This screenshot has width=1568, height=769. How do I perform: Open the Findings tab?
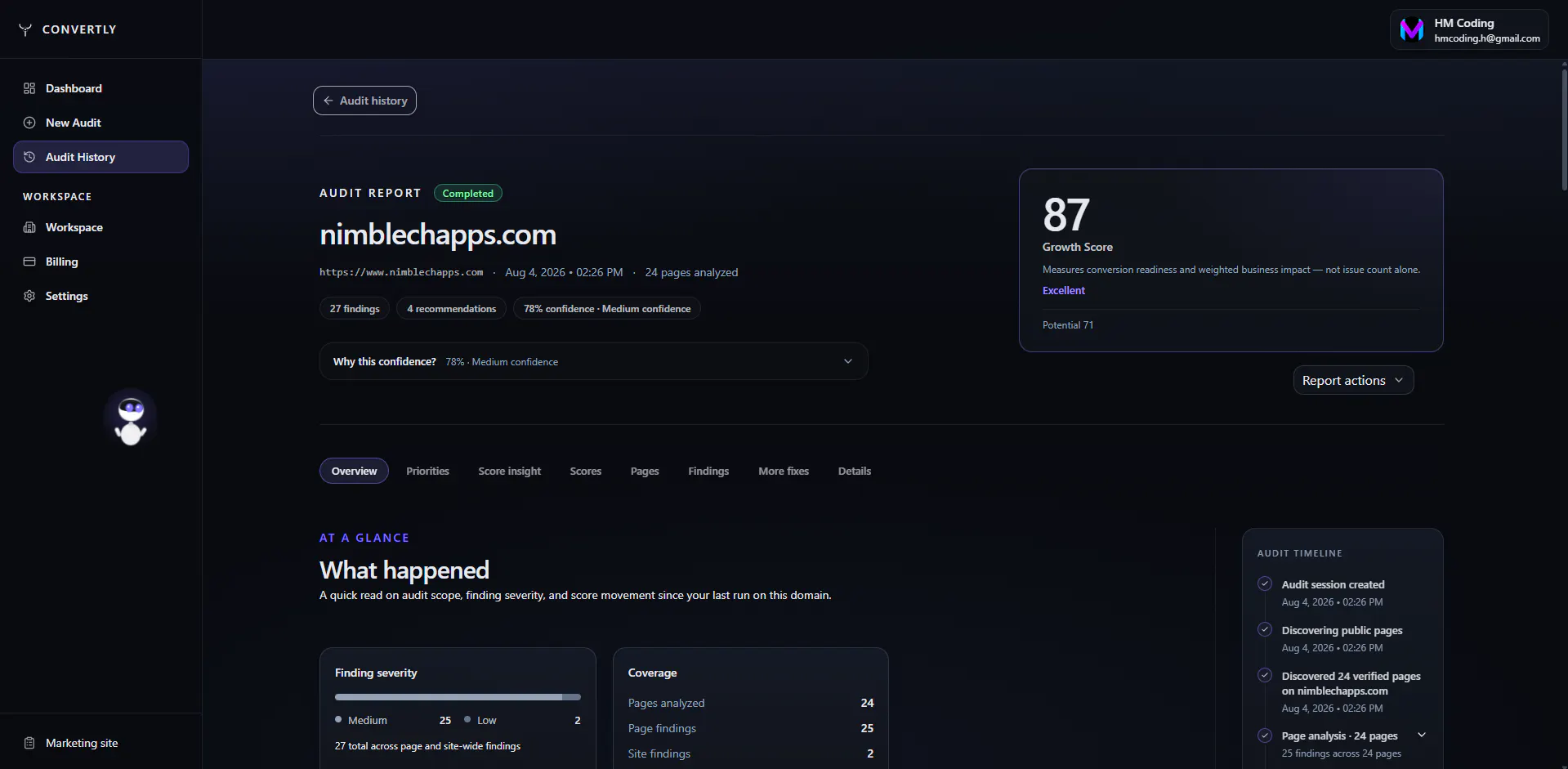pyautogui.click(x=708, y=471)
